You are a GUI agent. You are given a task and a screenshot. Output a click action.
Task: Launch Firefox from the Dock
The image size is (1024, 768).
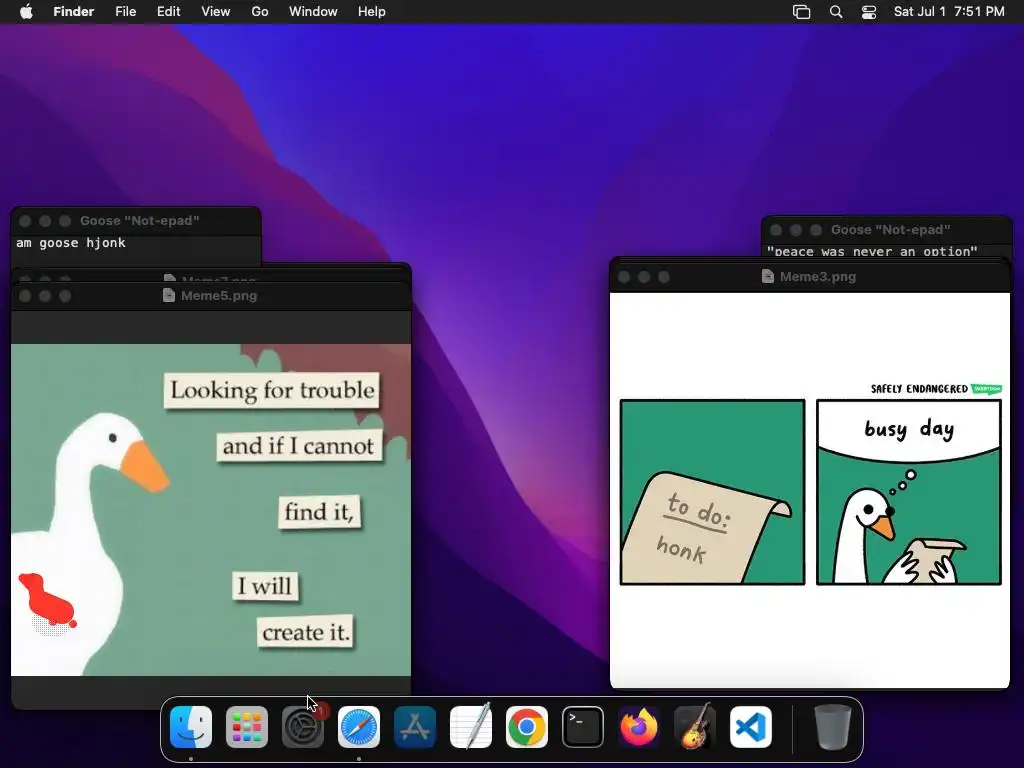[x=639, y=727]
